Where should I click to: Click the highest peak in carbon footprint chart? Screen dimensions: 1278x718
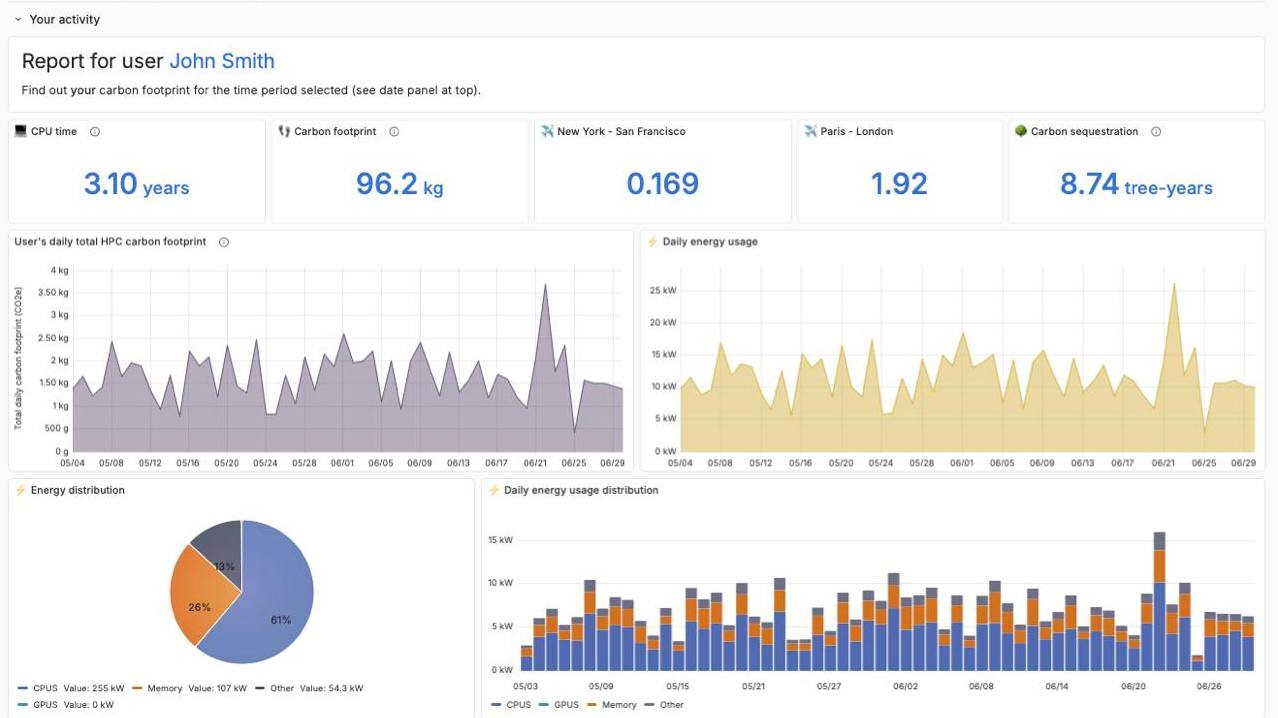[545, 284]
